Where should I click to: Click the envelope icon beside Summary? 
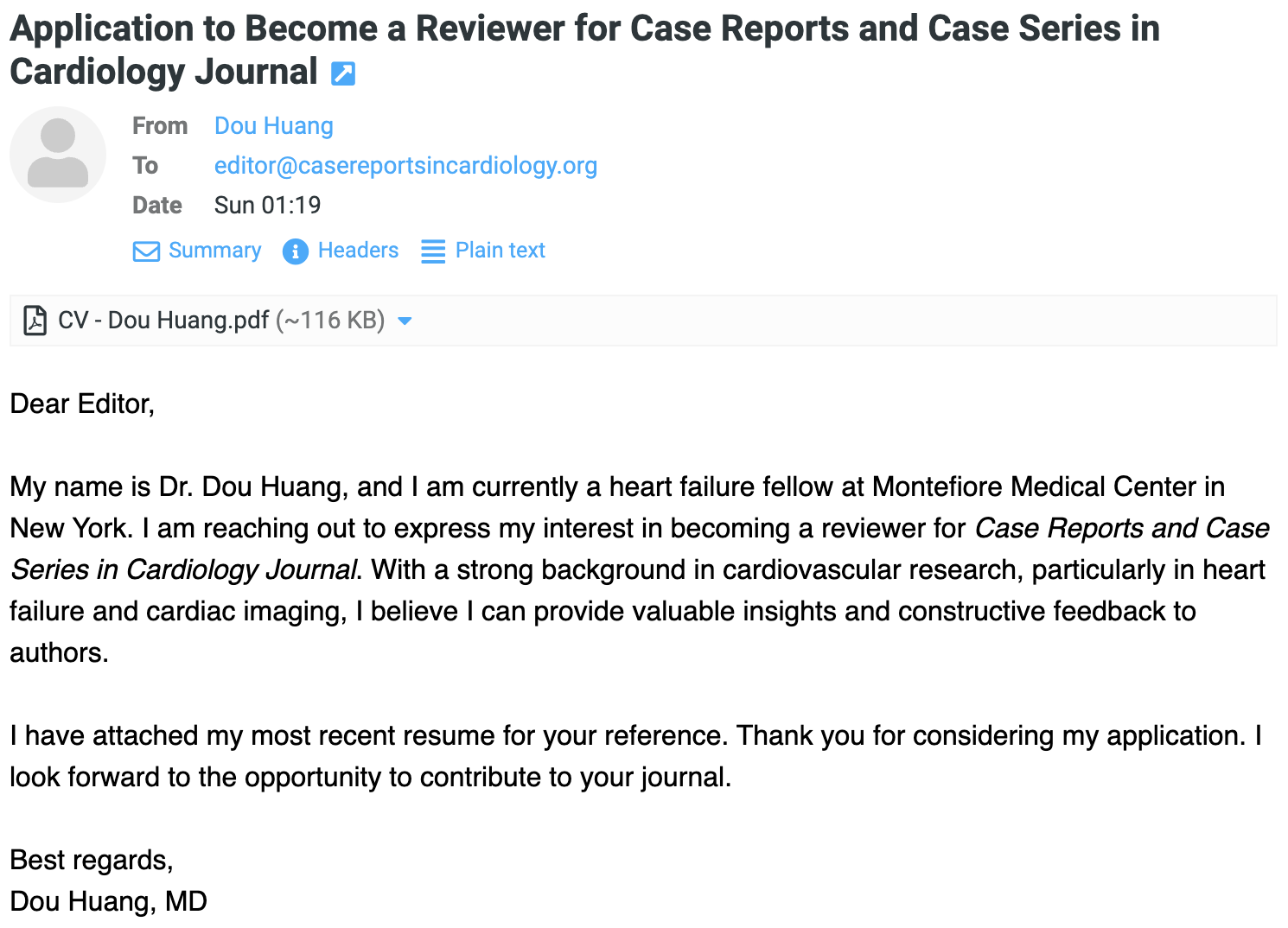146,251
